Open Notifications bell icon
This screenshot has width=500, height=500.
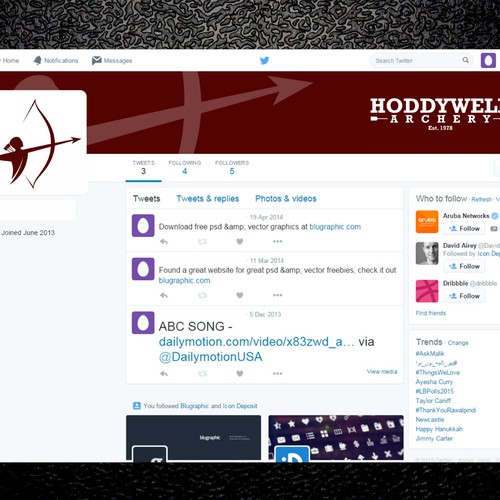pos(38,60)
